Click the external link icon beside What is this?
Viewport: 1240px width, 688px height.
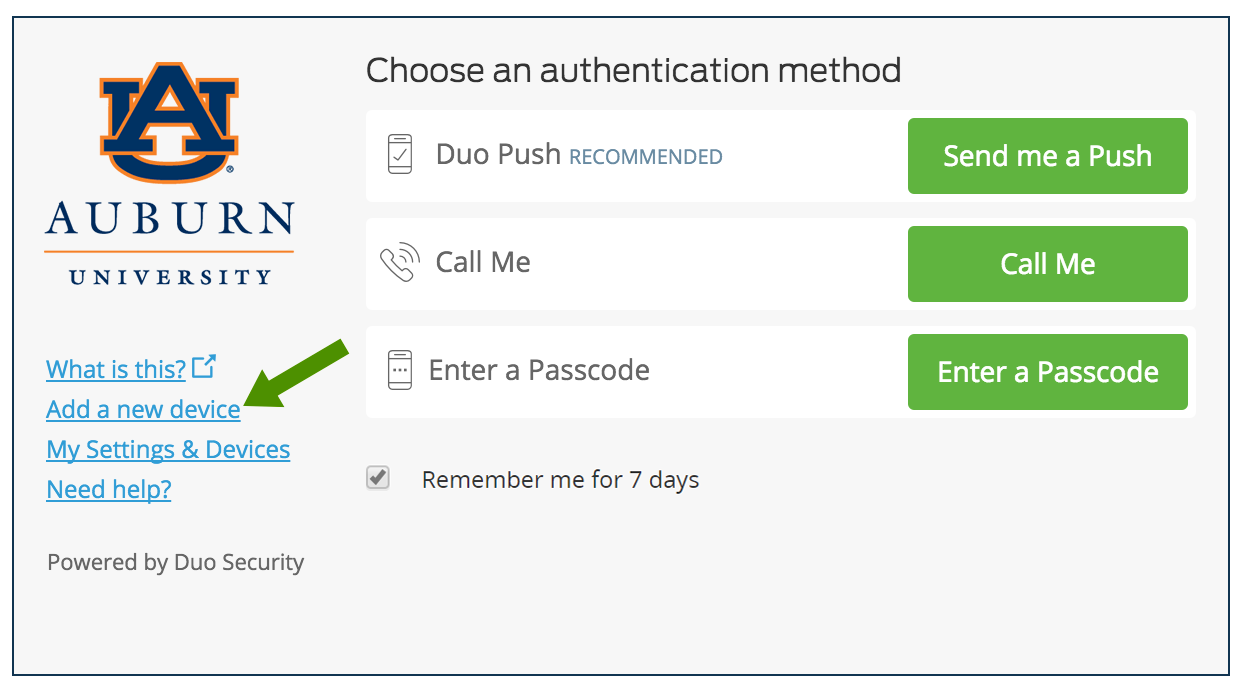(x=204, y=367)
